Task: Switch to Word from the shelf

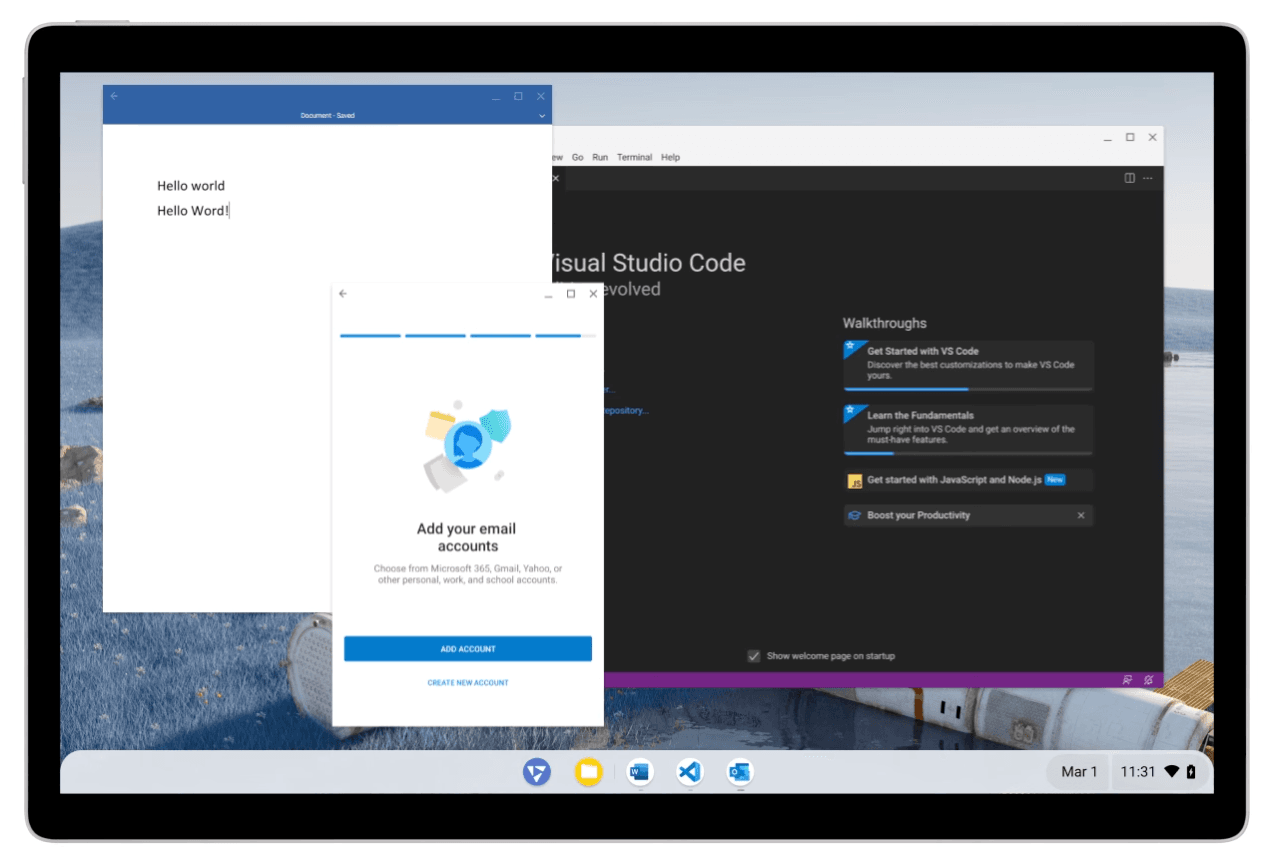Action: point(640,771)
